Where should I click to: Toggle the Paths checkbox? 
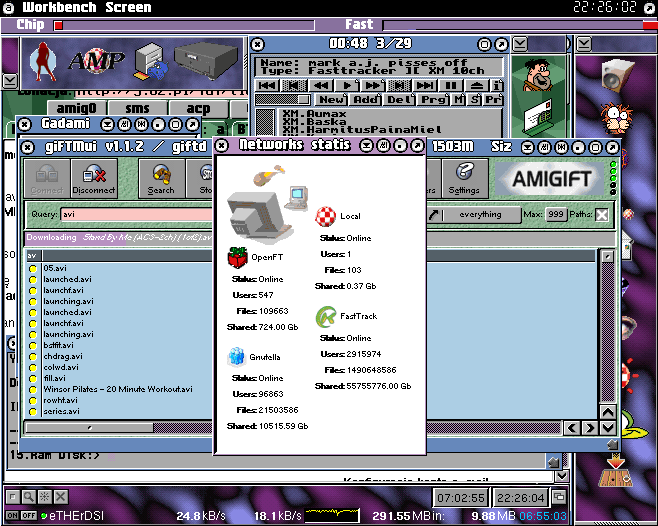click(602, 215)
